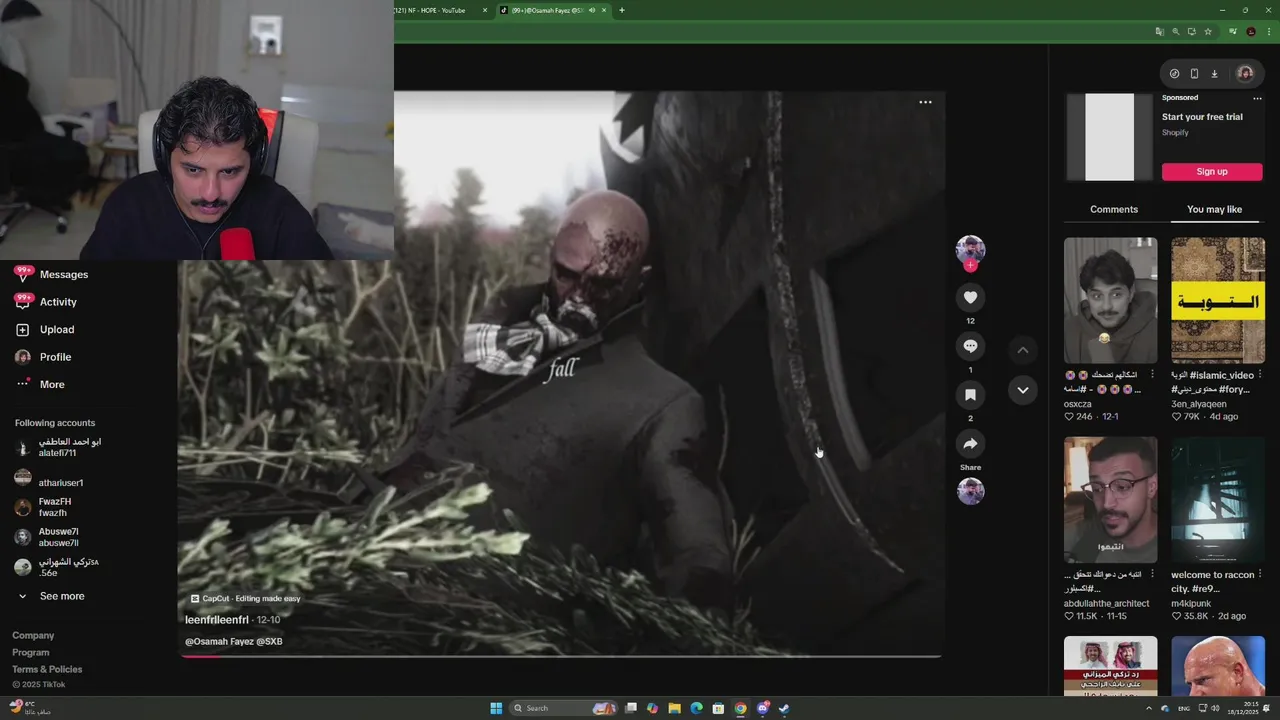Click @Osamah Fayez @SXB mention
The width and height of the screenshot is (1280, 720).
coord(234,642)
